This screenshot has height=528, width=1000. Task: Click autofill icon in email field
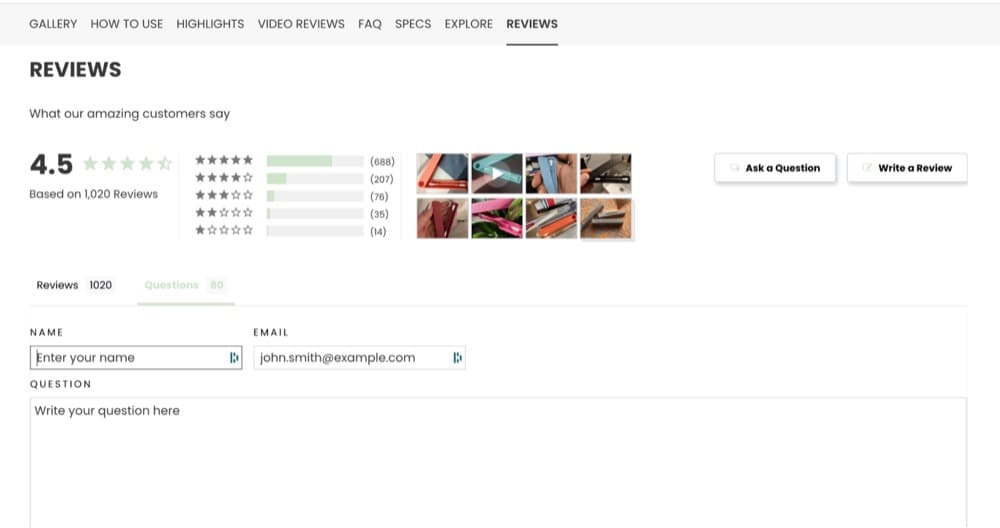point(457,358)
